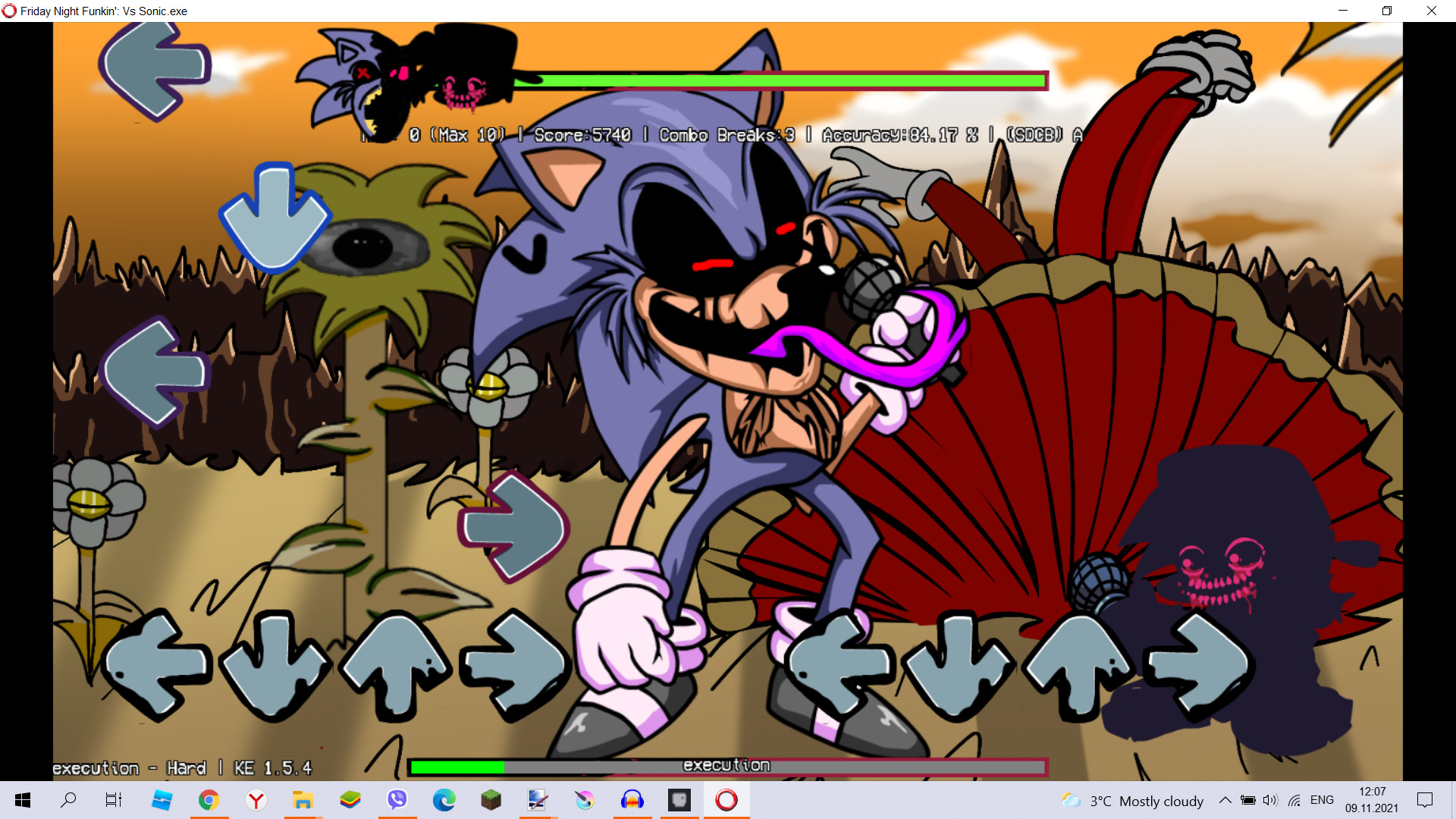Open Windows Search
Viewport: 1456px width, 819px height.
tap(68, 800)
